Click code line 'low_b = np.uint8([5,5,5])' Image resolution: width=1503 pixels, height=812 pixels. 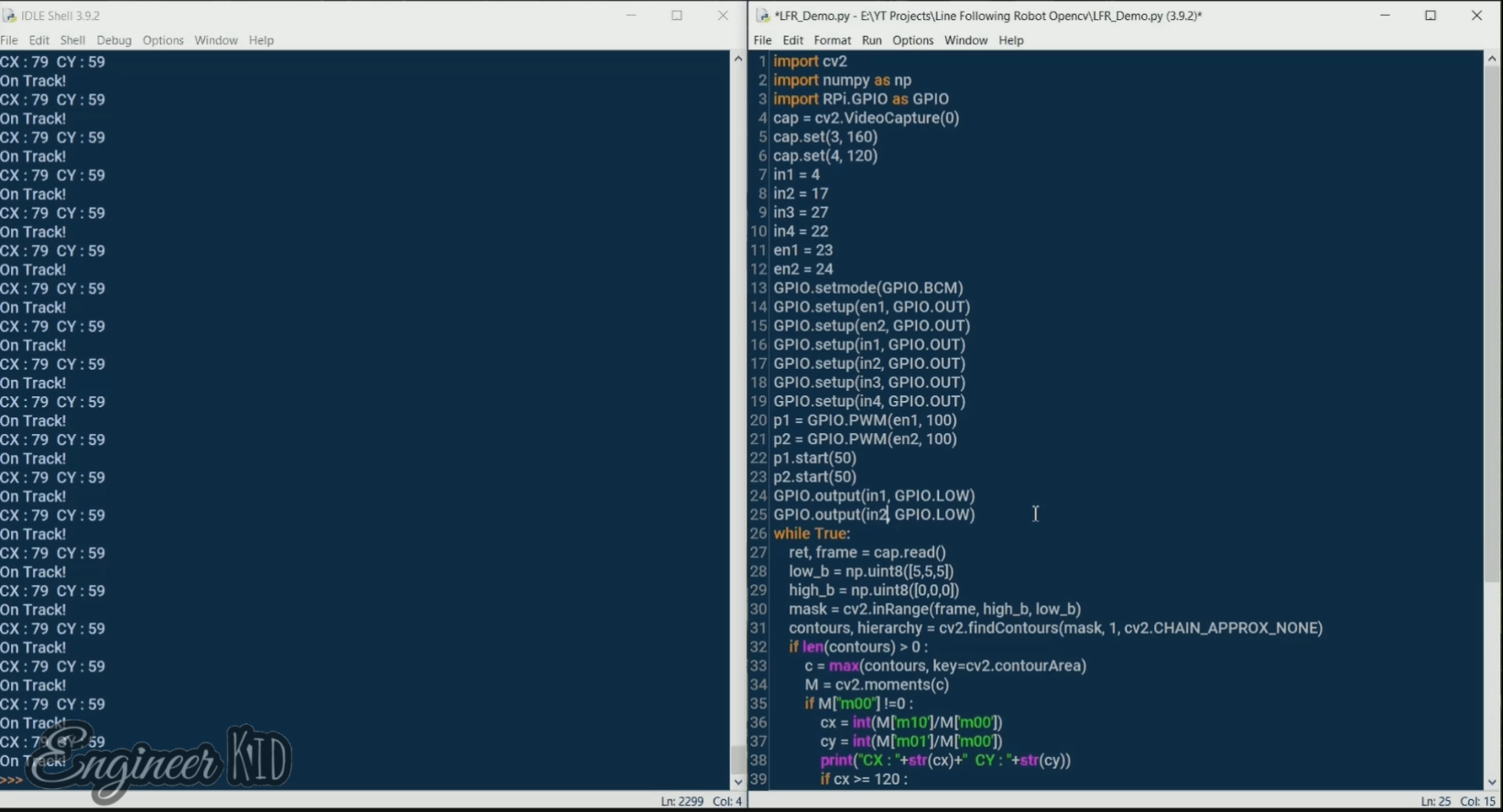coord(871,571)
